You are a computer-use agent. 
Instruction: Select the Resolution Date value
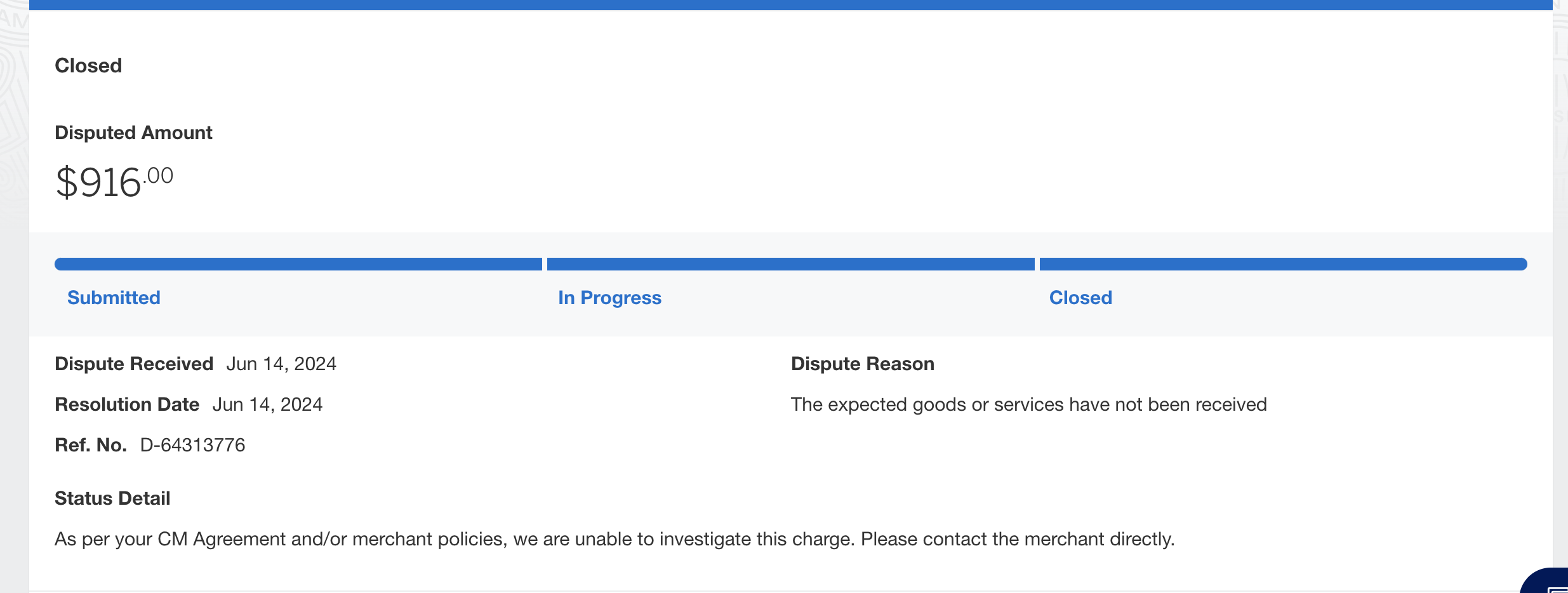coord(269,404)
